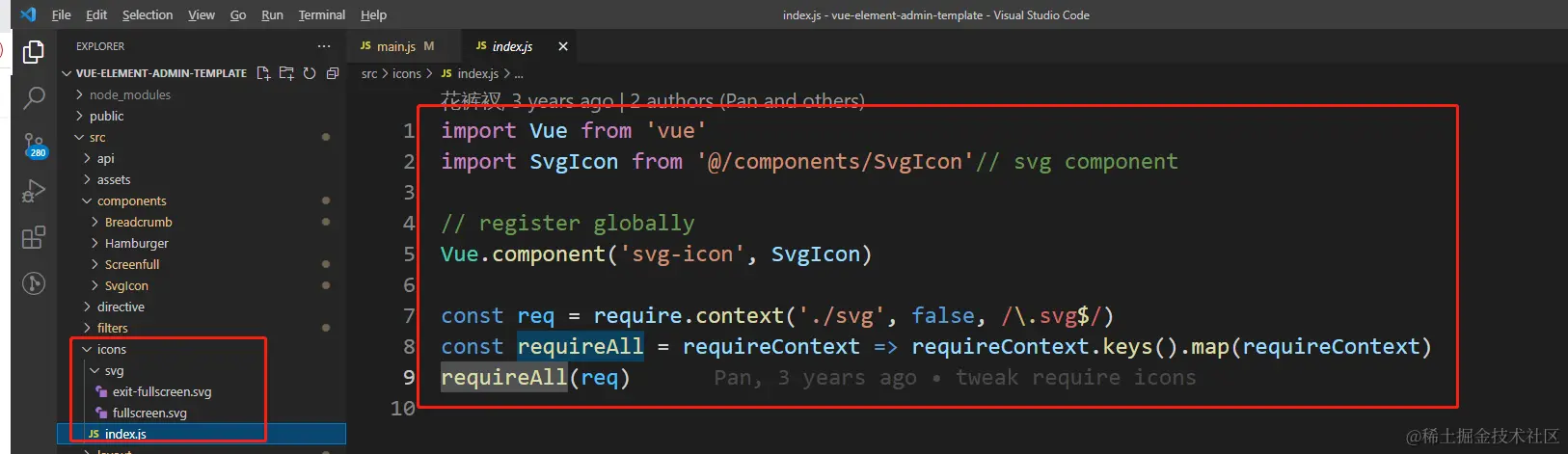
Task: Collapse the icons folder
Action: (x=111, y=349)
